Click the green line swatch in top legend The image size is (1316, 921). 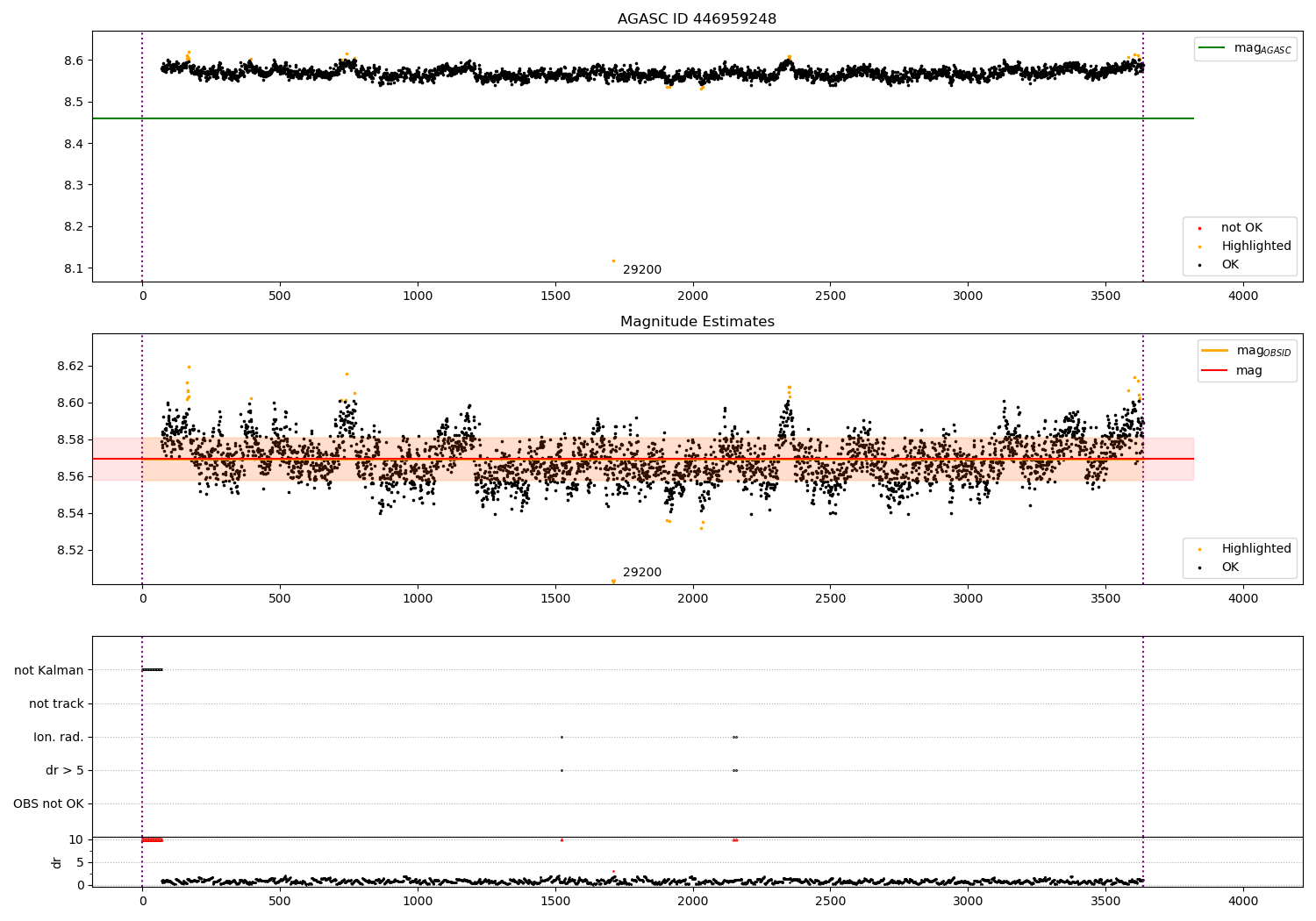pyautogui.click(x=1212, y=48)
